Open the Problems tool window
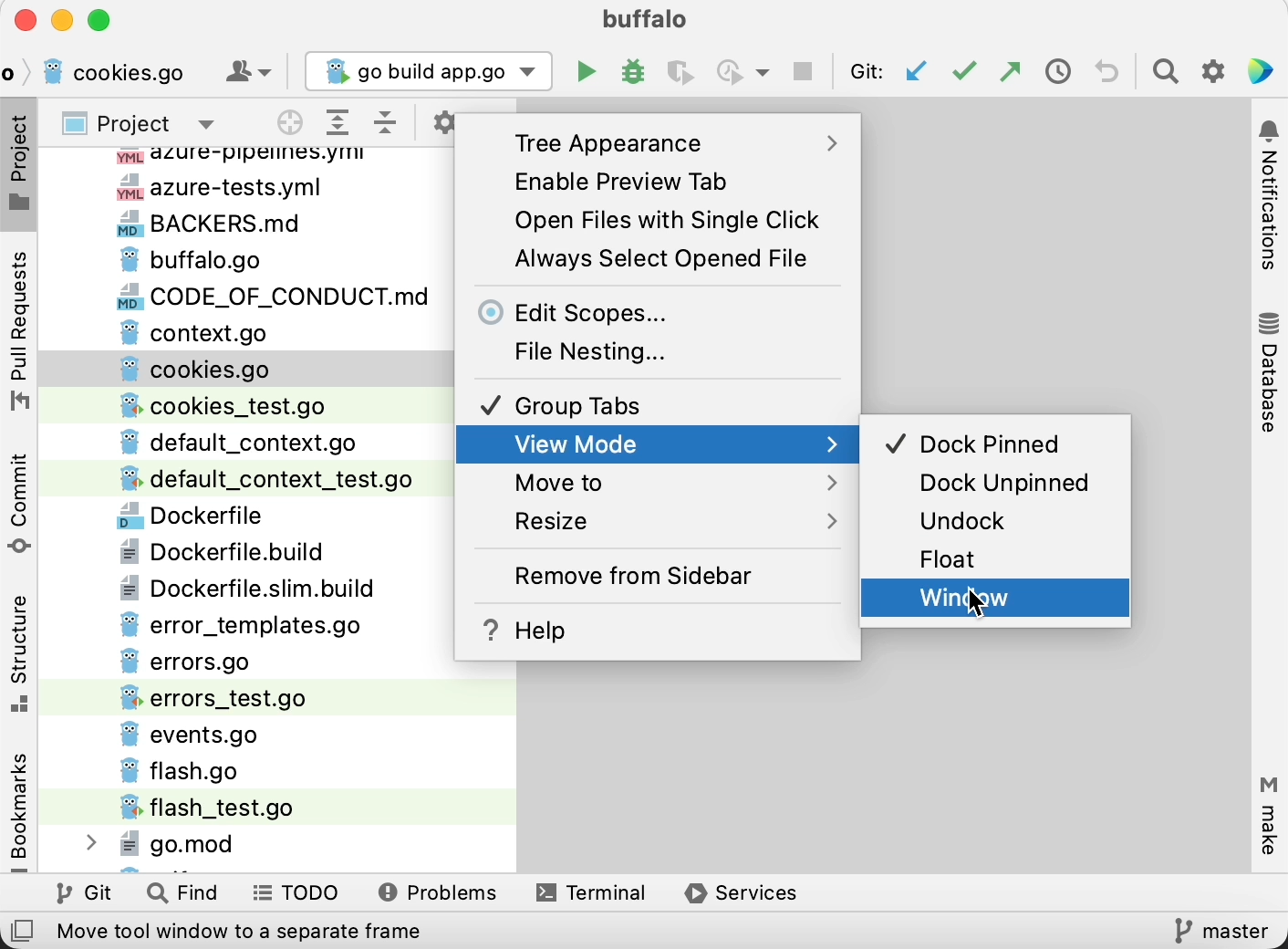Image resolution: width=1288 pixels, height=949 pixels. [438, 894]
